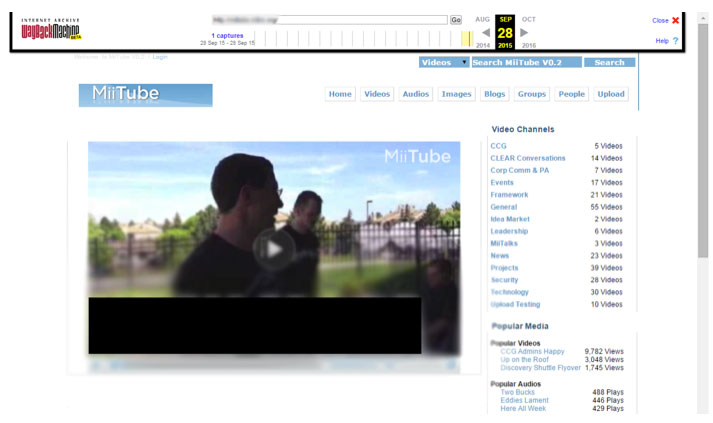
Task: Open the Upload Testing channel
Action: coord(515,304)
